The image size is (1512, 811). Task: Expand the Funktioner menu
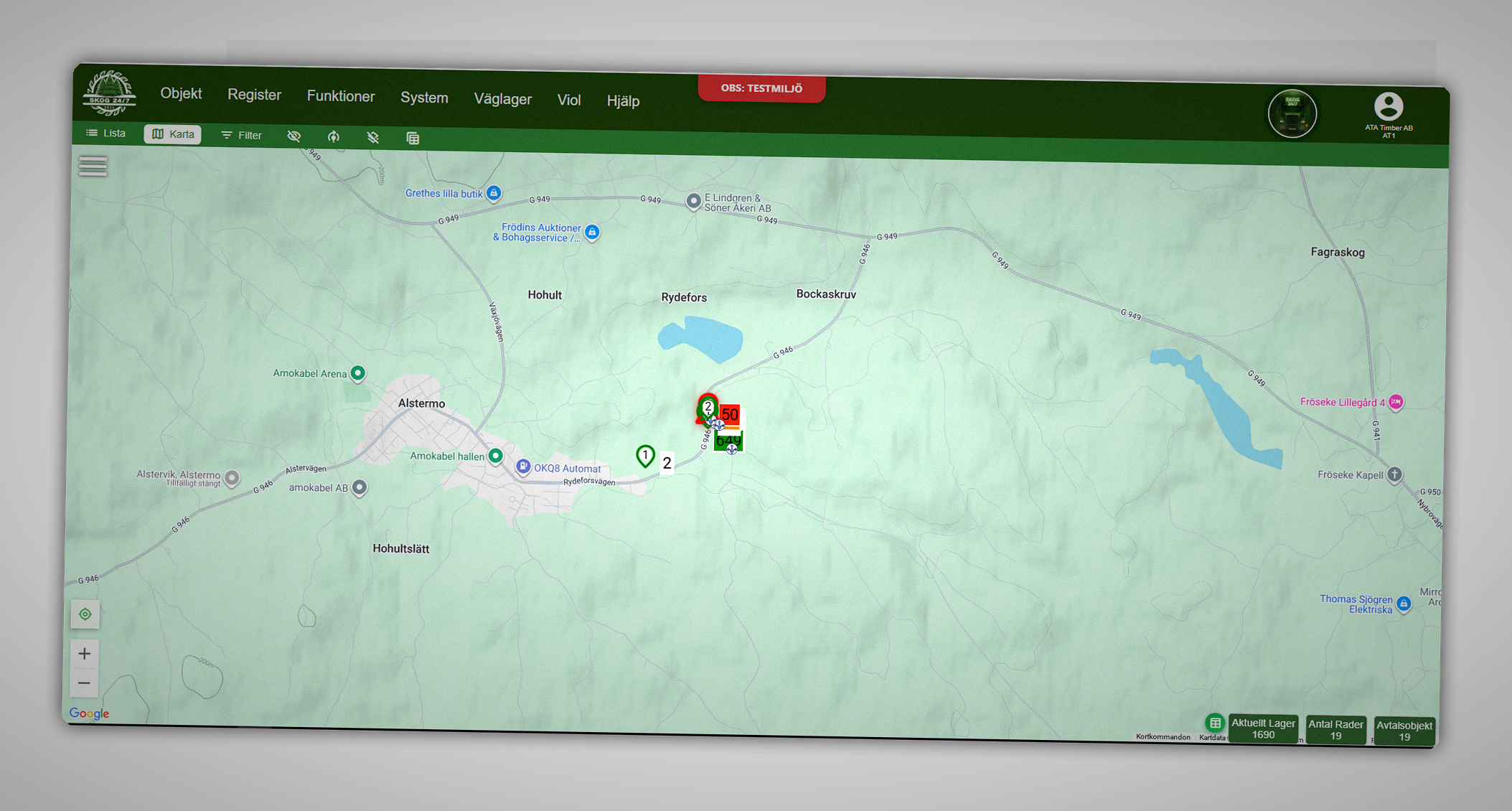pyautogui.click(x=341, y=96)
